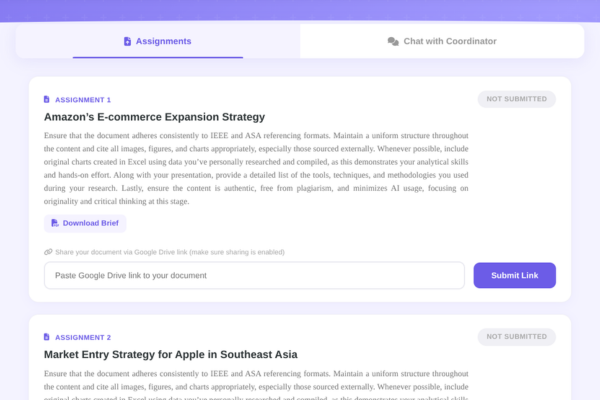This screenshot has width=600, height=400.
Task: Focus the Google Drive link input field
Action: pyautogui.click(x=254, y=275)
